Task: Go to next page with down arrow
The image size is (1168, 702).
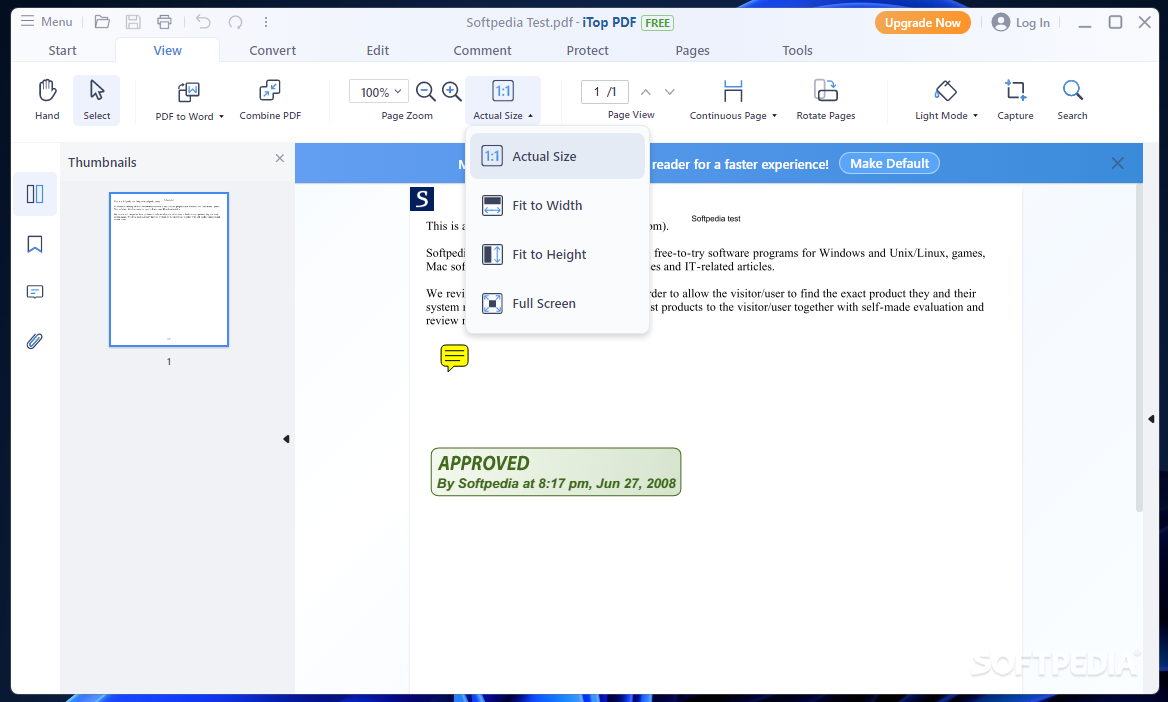Action: click(x=670, y=92)
